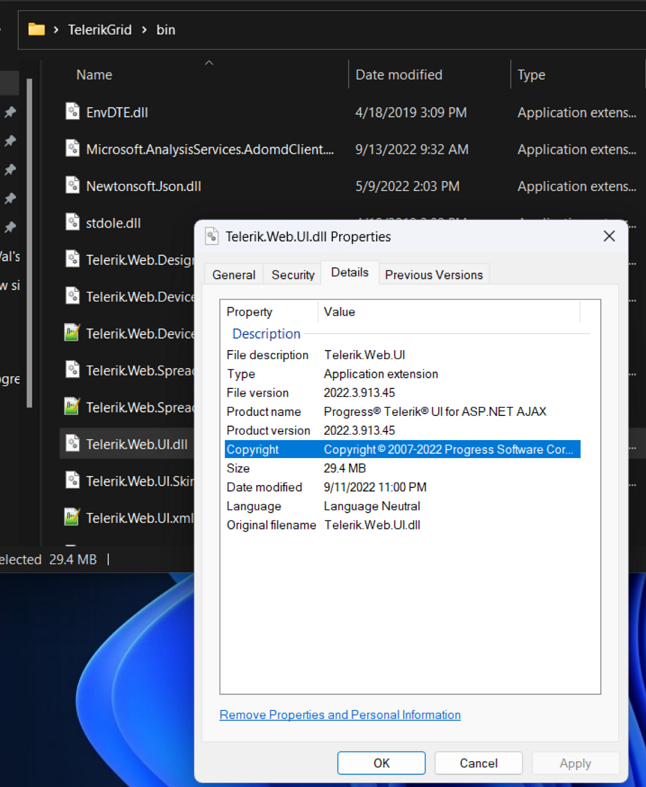Select Newtonsoft.Json.dll file name
646x787 pixels.
click(x=144, y=186)
